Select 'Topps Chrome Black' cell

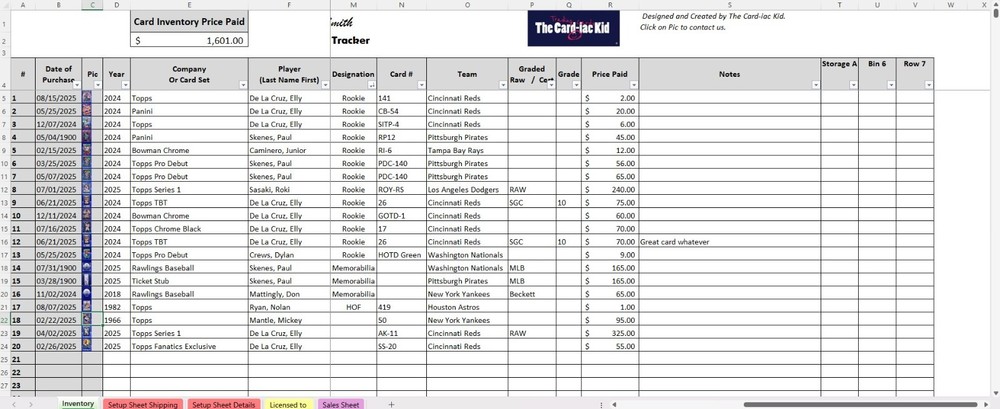click(189, 228)
